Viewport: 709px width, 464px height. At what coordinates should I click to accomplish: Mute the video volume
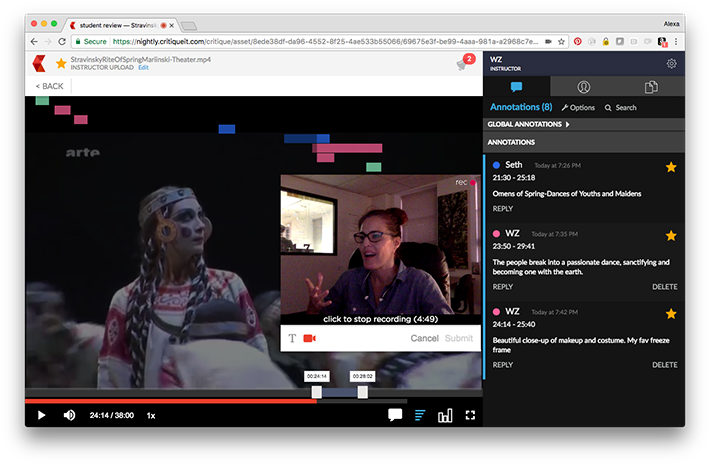(69, 415)
